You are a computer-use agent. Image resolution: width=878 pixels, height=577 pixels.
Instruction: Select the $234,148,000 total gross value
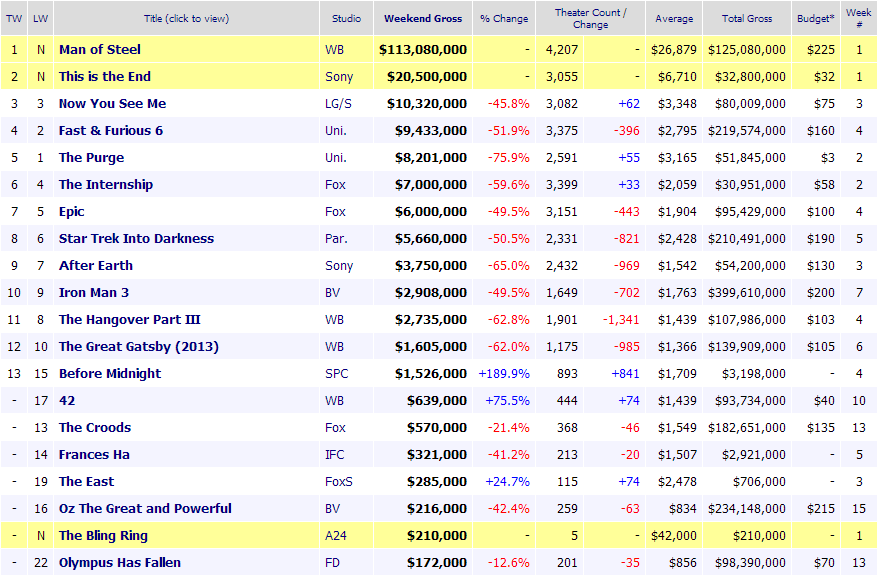pos(747,509)
